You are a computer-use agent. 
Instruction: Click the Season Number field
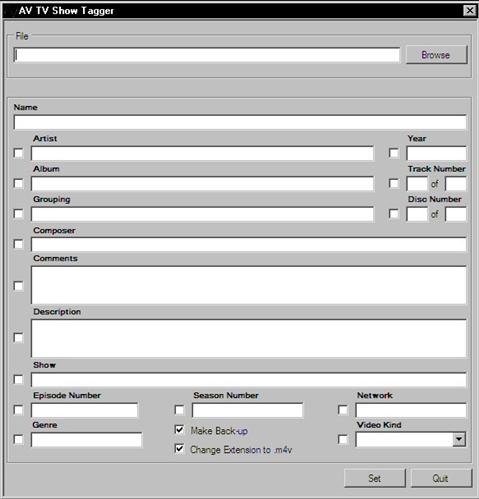(247, 410)
